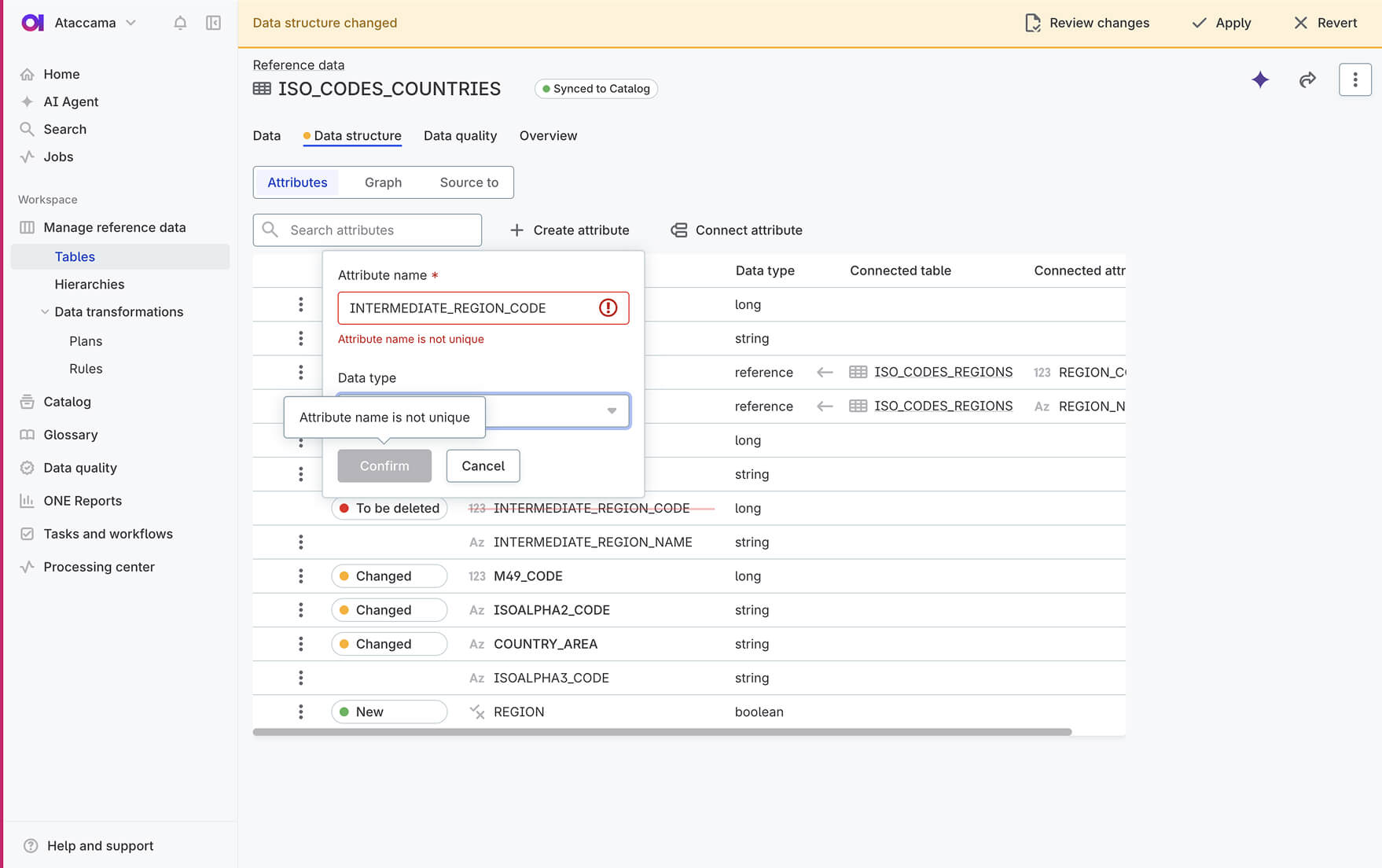The height and width of the screenshot is (868, 1382).
Task: Open the three-dot page options menu
Action: coord(1354,79)
